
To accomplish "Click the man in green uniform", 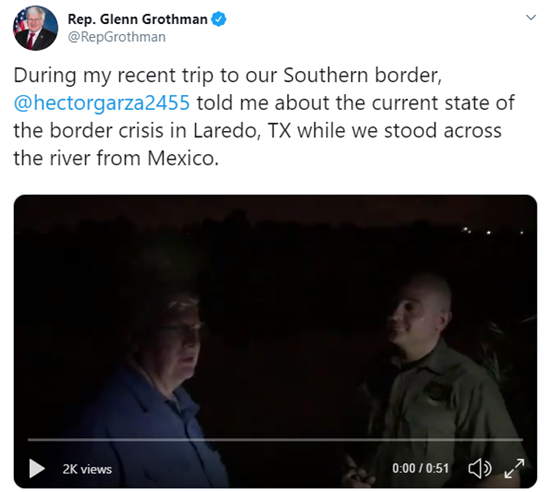I will pyautogui.click(x=433, y=379).
